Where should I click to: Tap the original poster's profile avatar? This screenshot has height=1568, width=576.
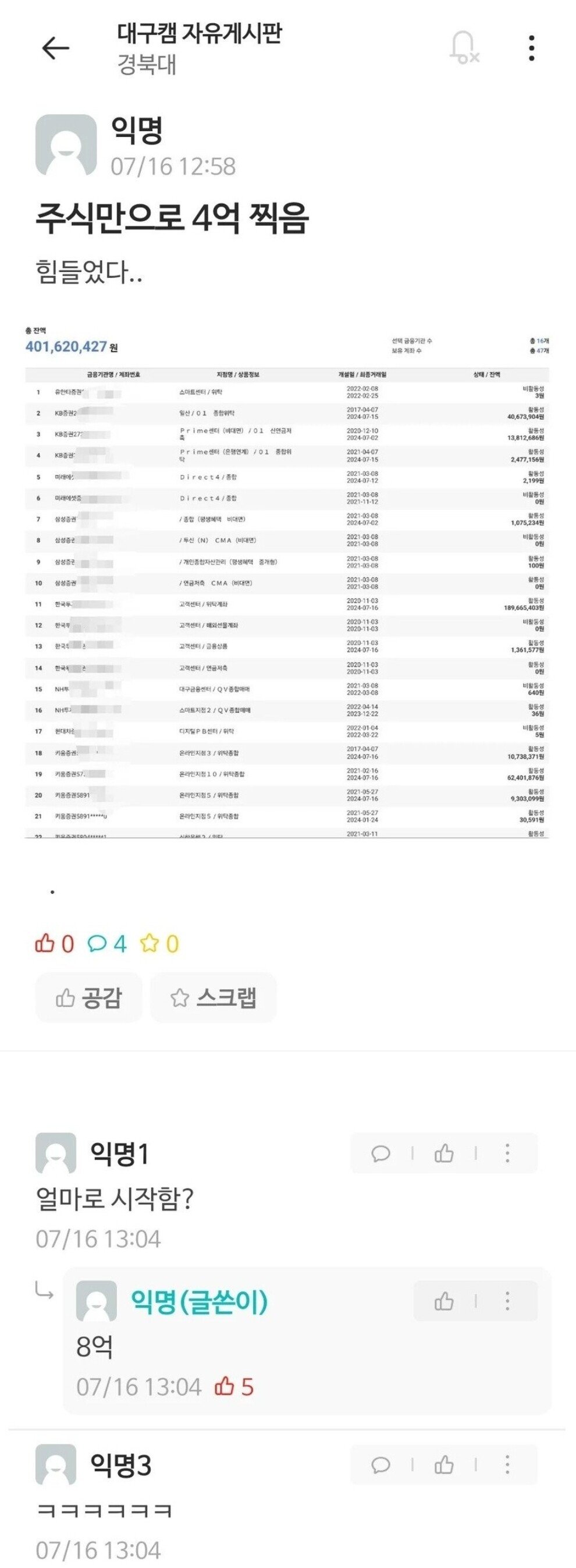click(x=66, y=145)
